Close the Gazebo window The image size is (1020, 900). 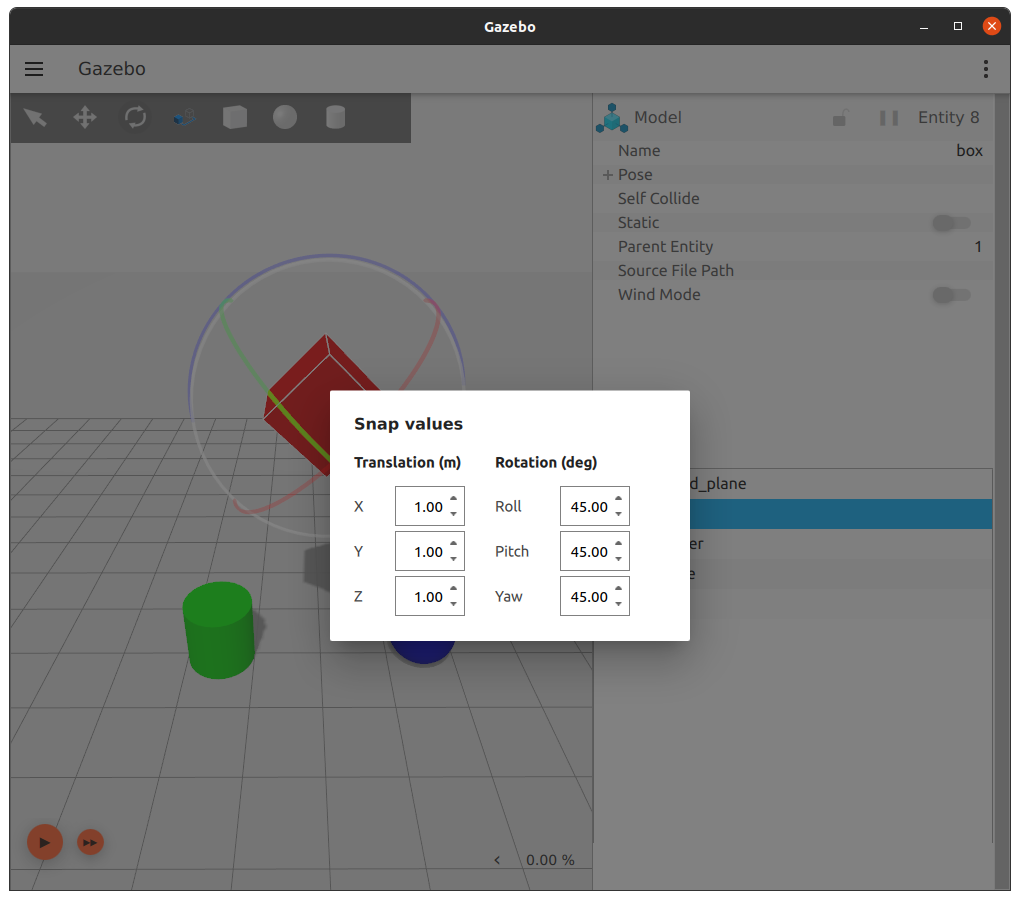(991, 26)
